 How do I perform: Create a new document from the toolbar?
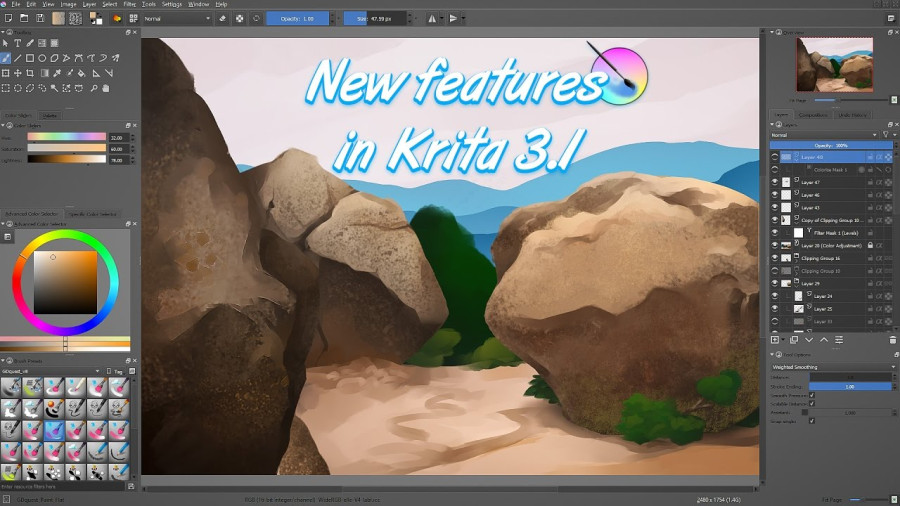(8, 18)
